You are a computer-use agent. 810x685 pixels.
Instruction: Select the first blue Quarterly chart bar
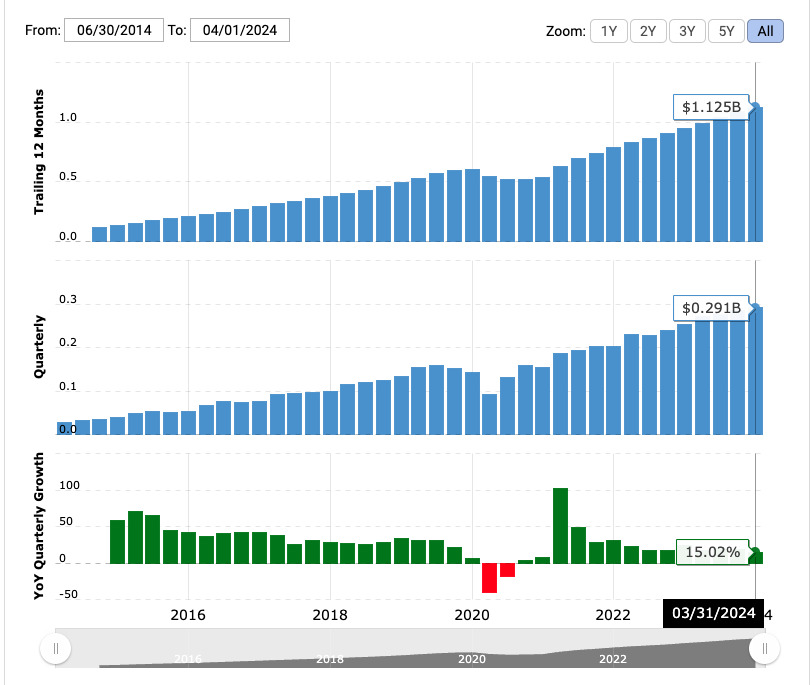[x=65, y=428]
